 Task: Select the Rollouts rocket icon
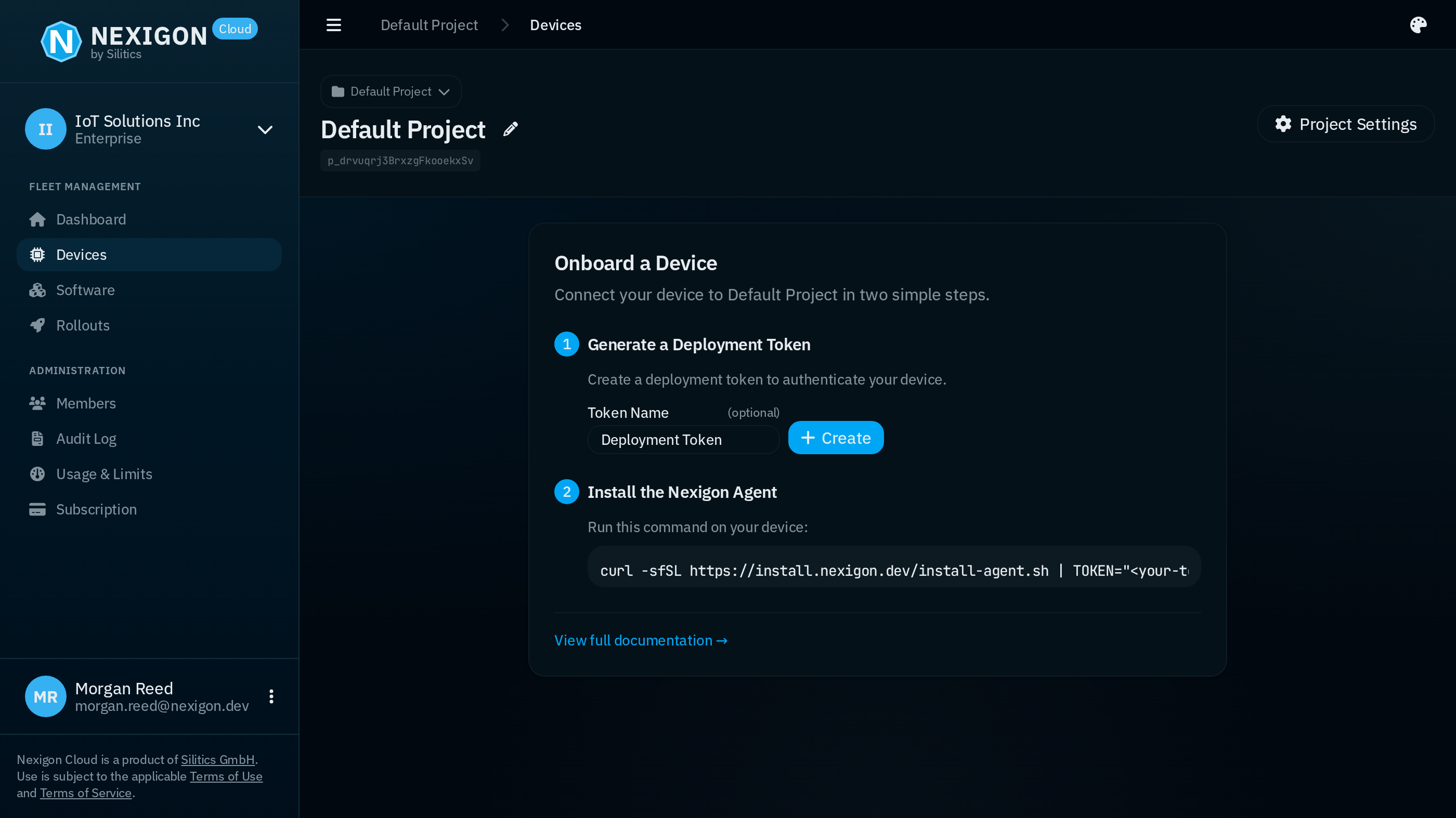37,325
